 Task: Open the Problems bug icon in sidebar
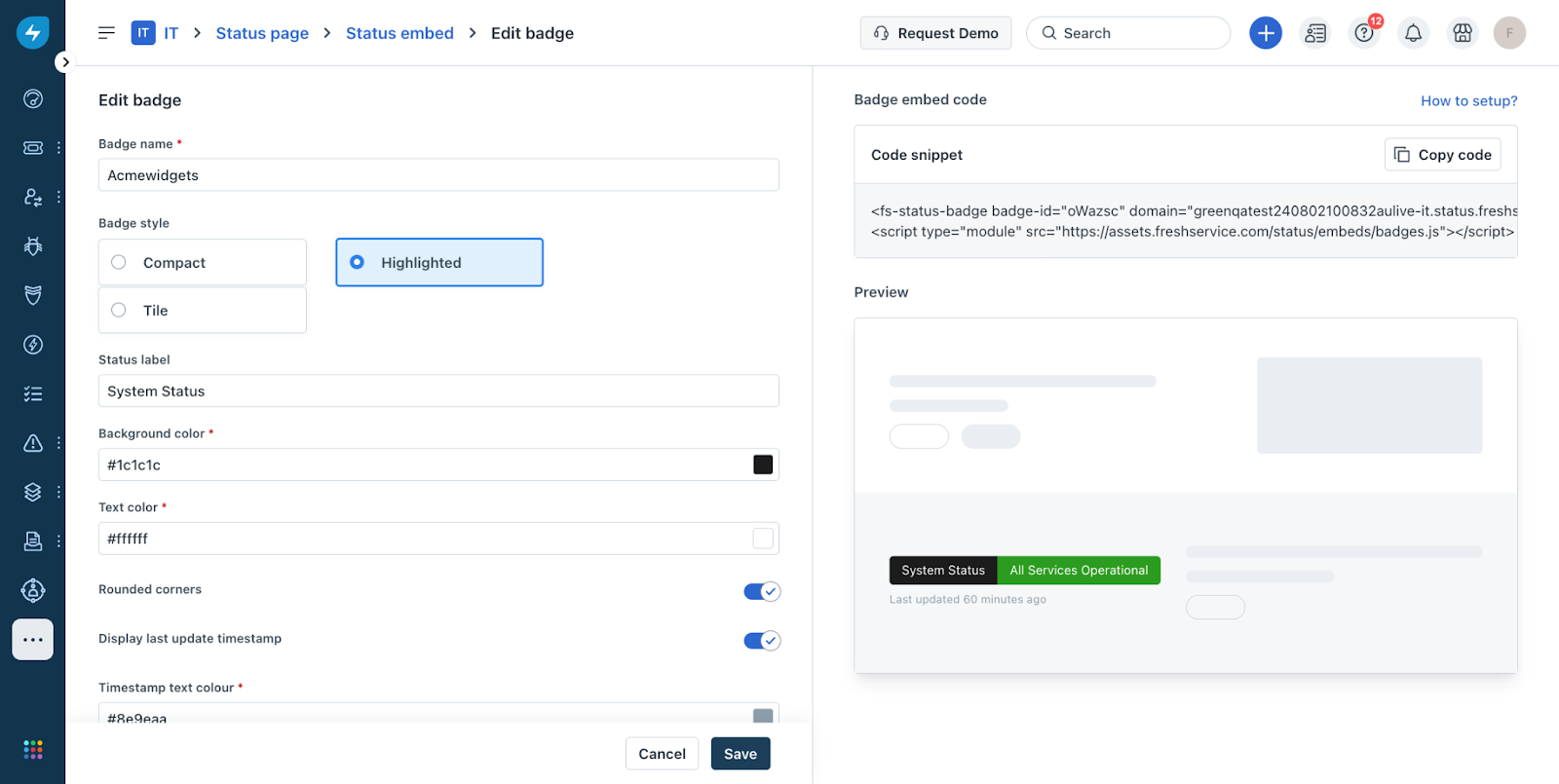[33, 246]
